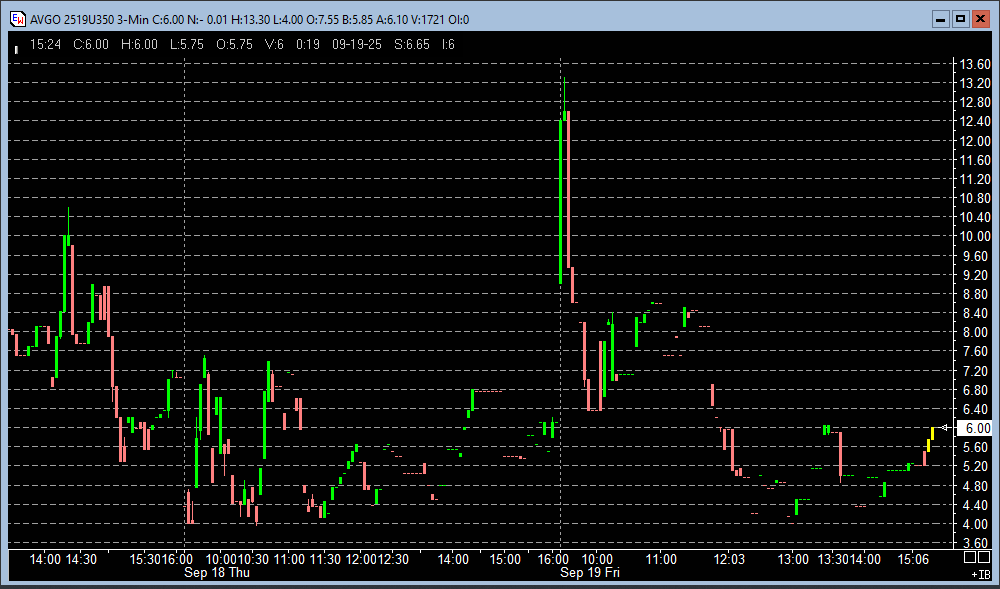Click the highlighted 6.00 current price label
The height and width of the screenshot is (589, 1000).
974,428
